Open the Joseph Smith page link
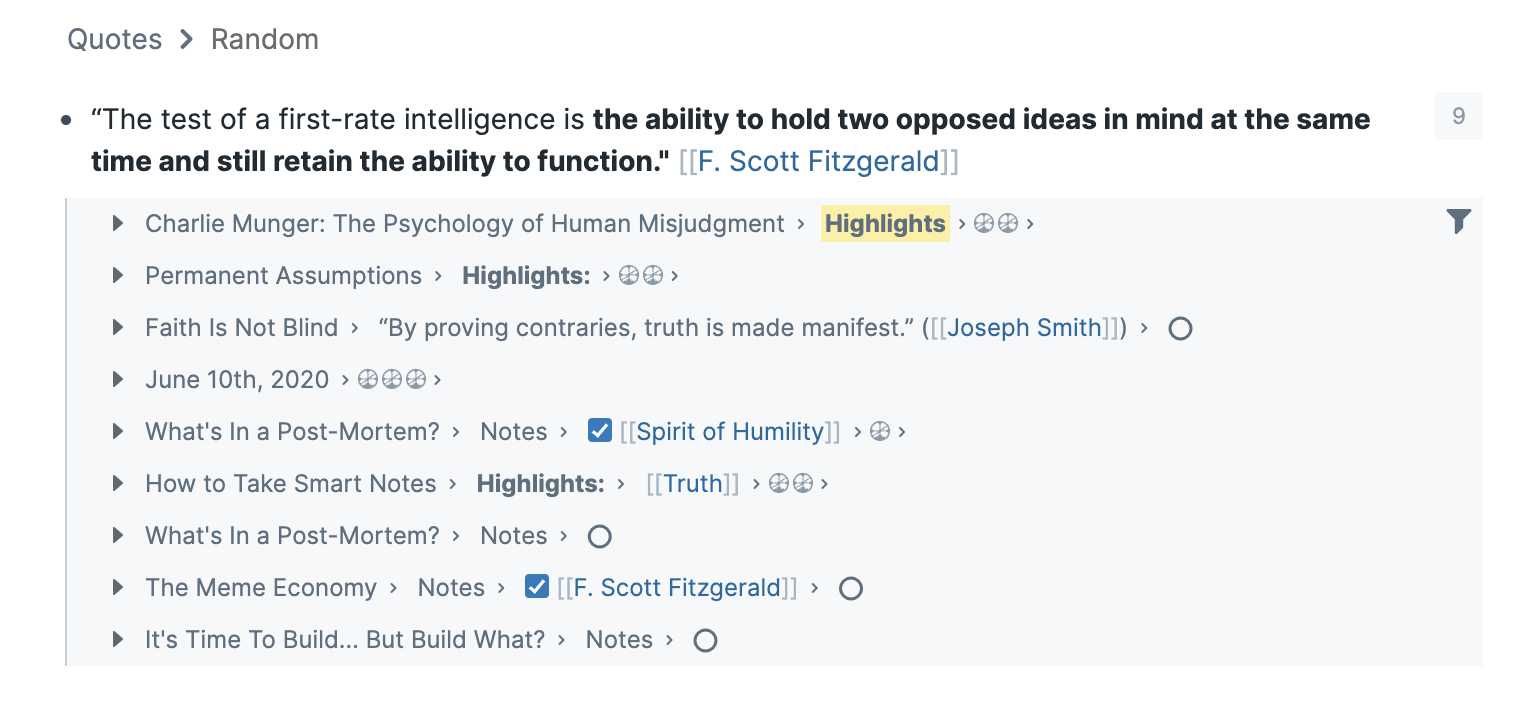Screen dimensions: 1528x706 point(1024,328)
